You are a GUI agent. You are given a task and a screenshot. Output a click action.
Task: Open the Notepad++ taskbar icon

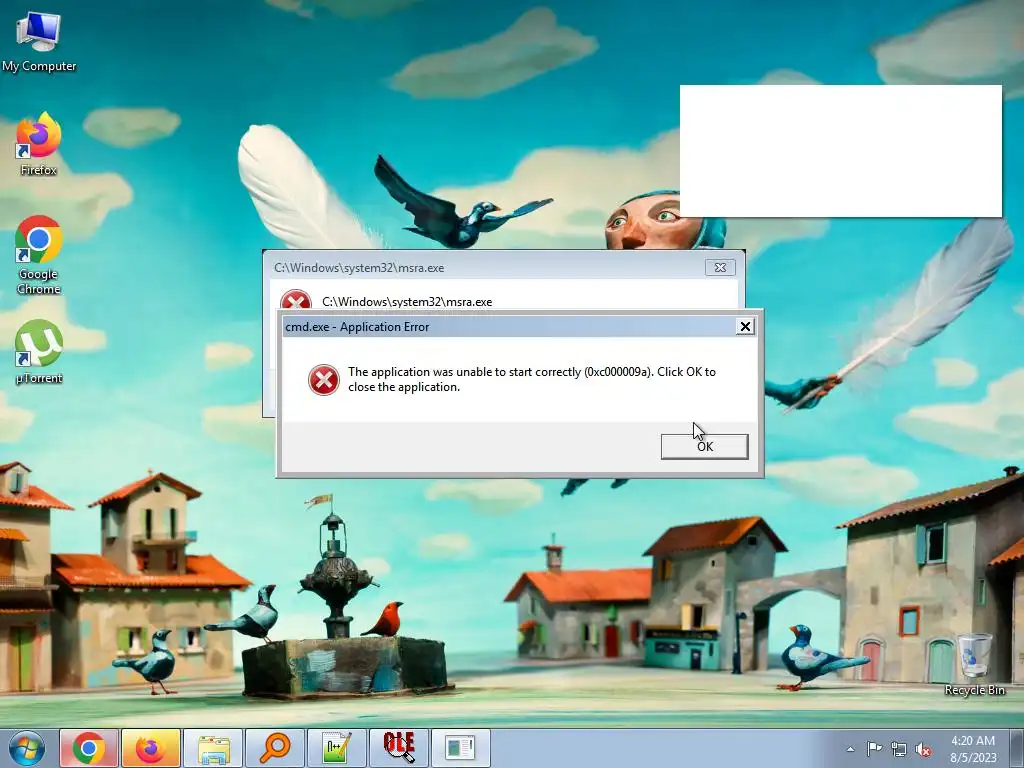[x=337, y=748]
